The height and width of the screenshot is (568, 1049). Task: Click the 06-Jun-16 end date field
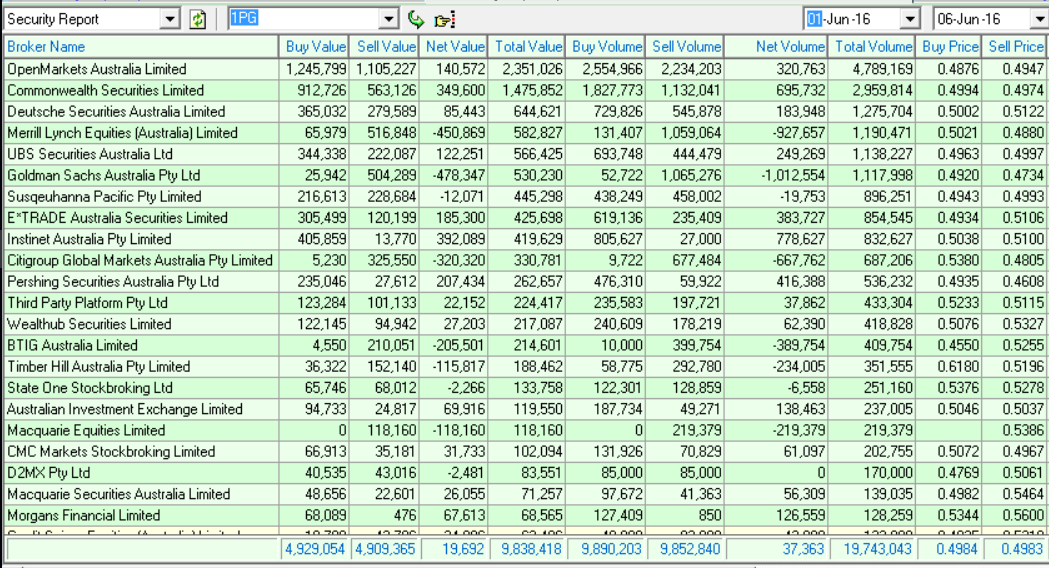tap(982, 19)
